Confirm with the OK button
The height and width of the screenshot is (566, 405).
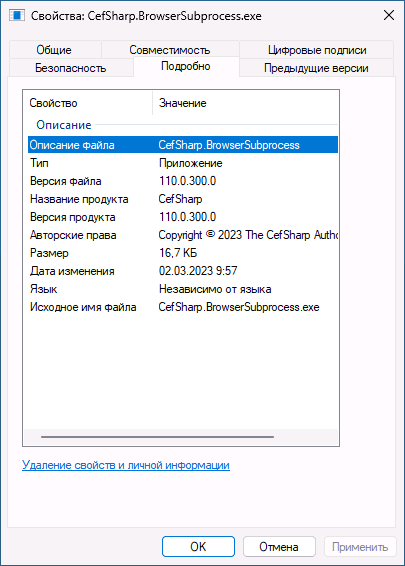(x=198, y=547)
